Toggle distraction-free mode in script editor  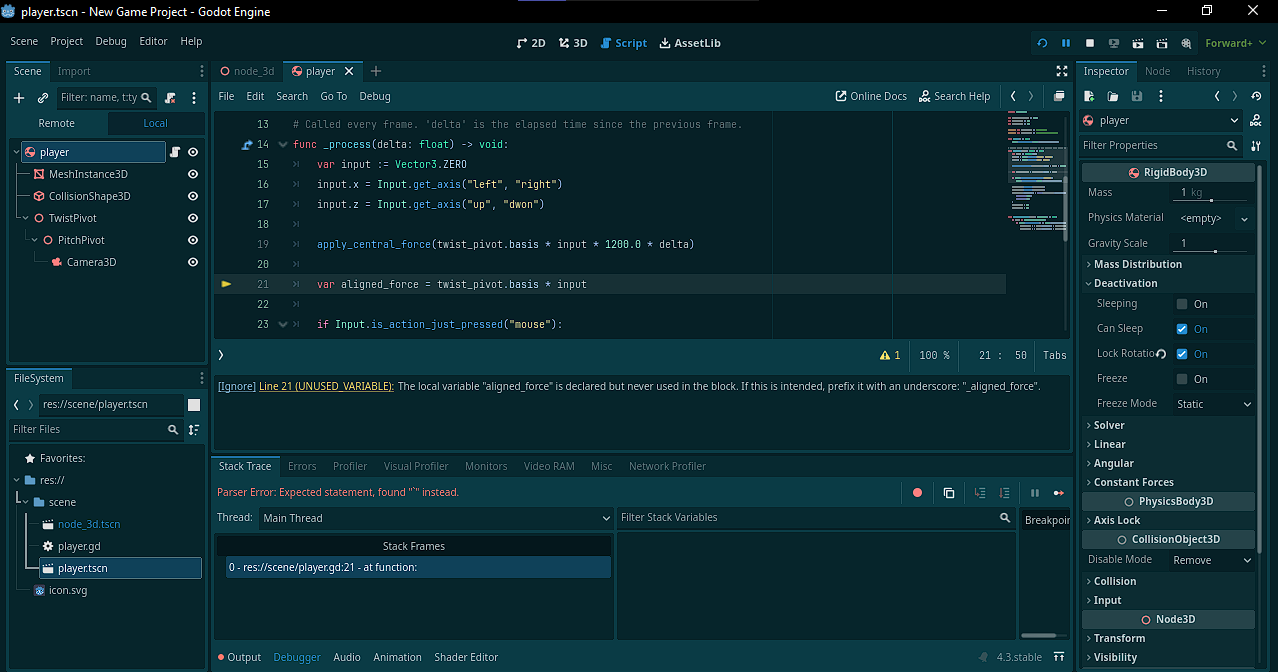click(x=1062, y=71)
